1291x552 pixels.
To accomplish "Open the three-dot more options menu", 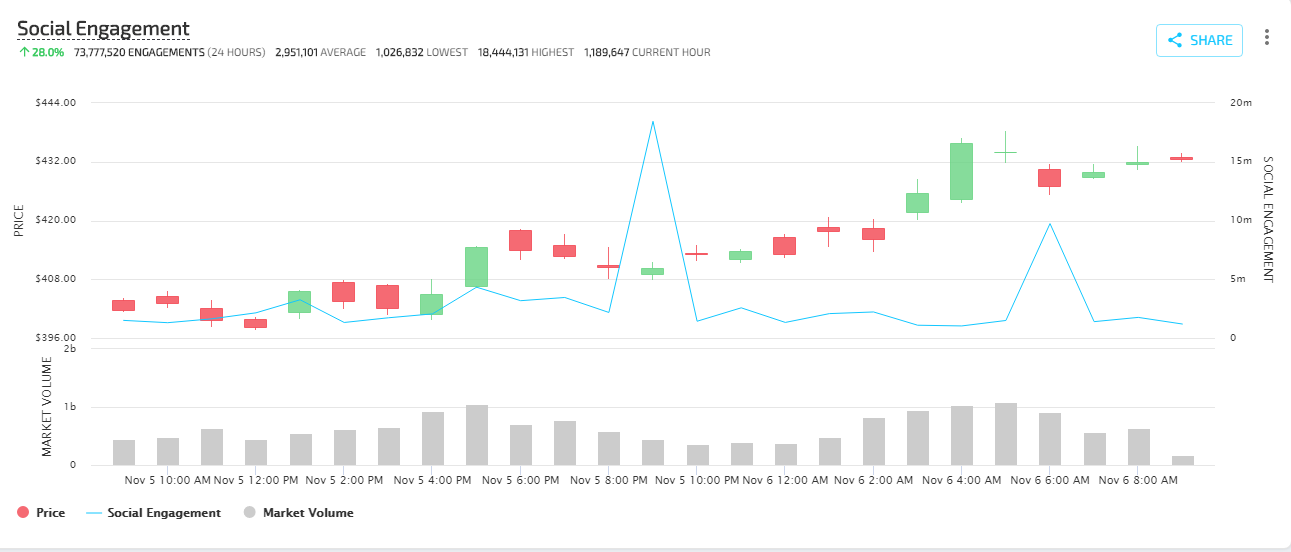I will click(1267, 38).
